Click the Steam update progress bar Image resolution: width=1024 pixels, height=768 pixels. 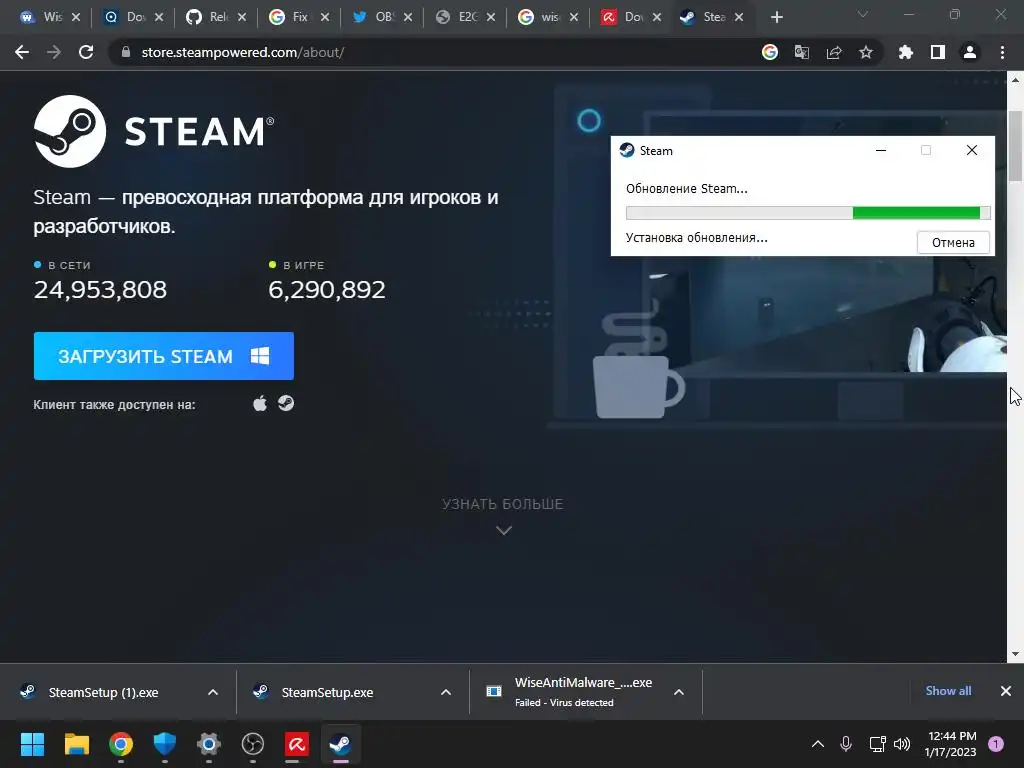(808, 213)
